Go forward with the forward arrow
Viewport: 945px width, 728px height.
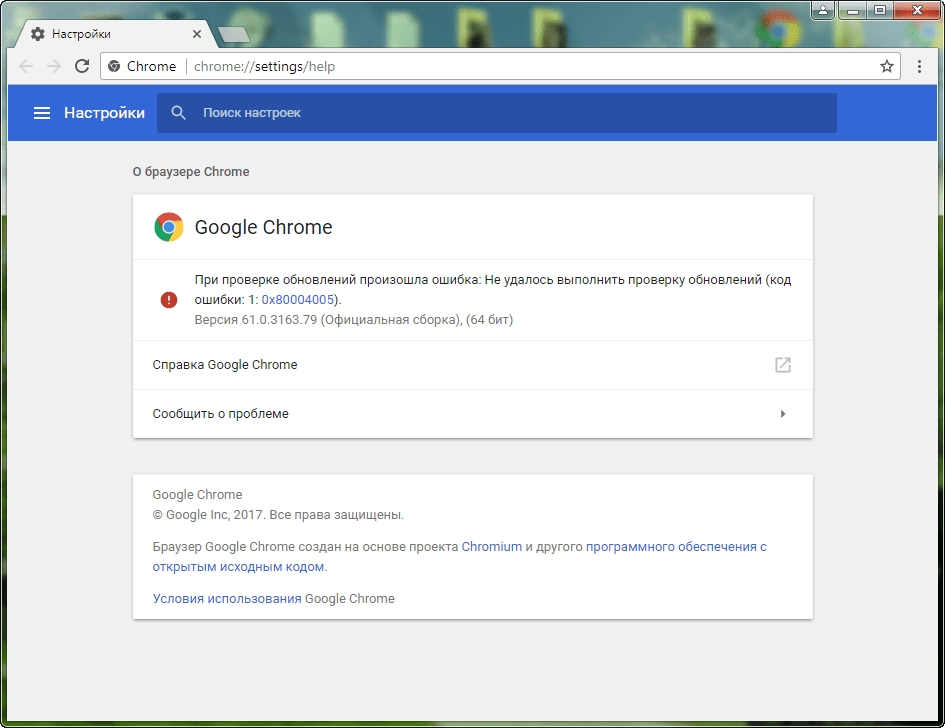pos(54,66)
